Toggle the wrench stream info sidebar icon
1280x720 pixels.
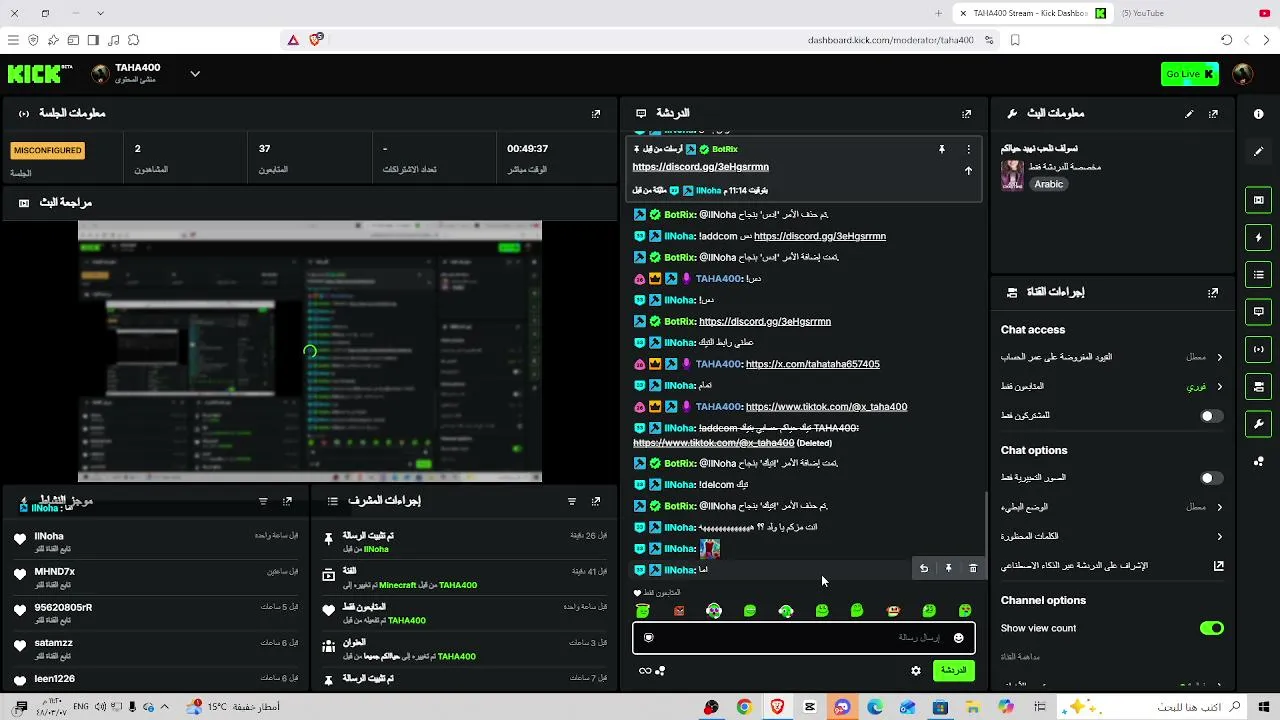(1258, 424)
